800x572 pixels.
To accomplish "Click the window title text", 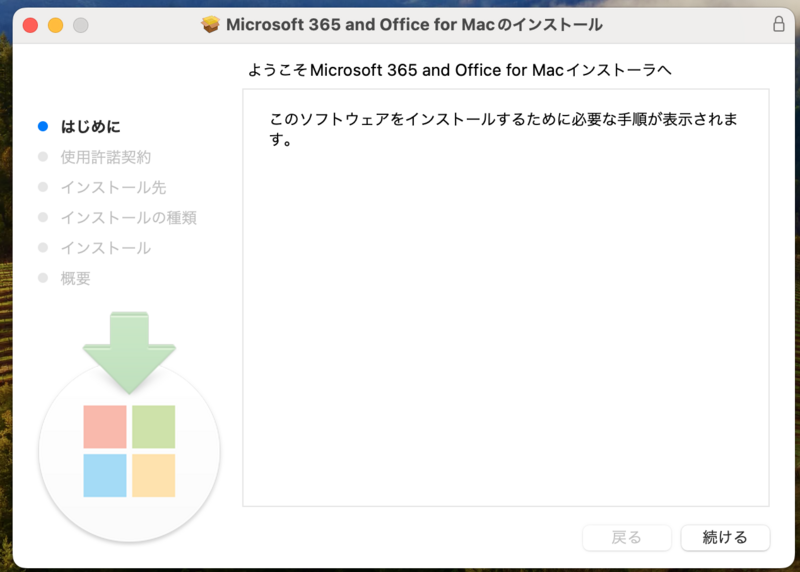I will [x=414, y=24].
